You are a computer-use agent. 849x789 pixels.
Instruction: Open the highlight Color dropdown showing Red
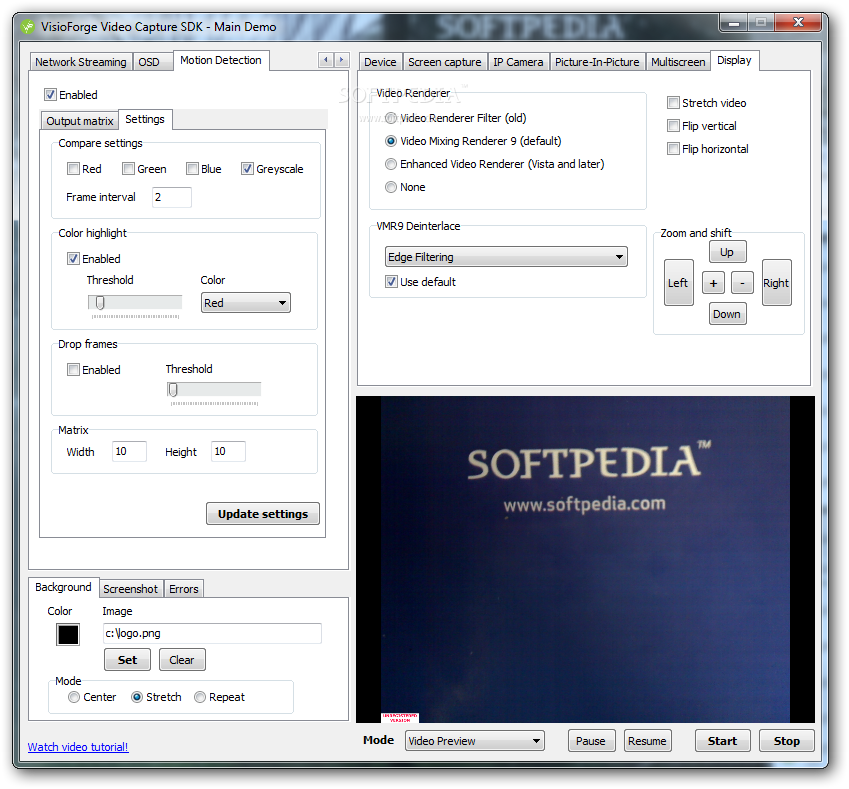coord(245,303)
